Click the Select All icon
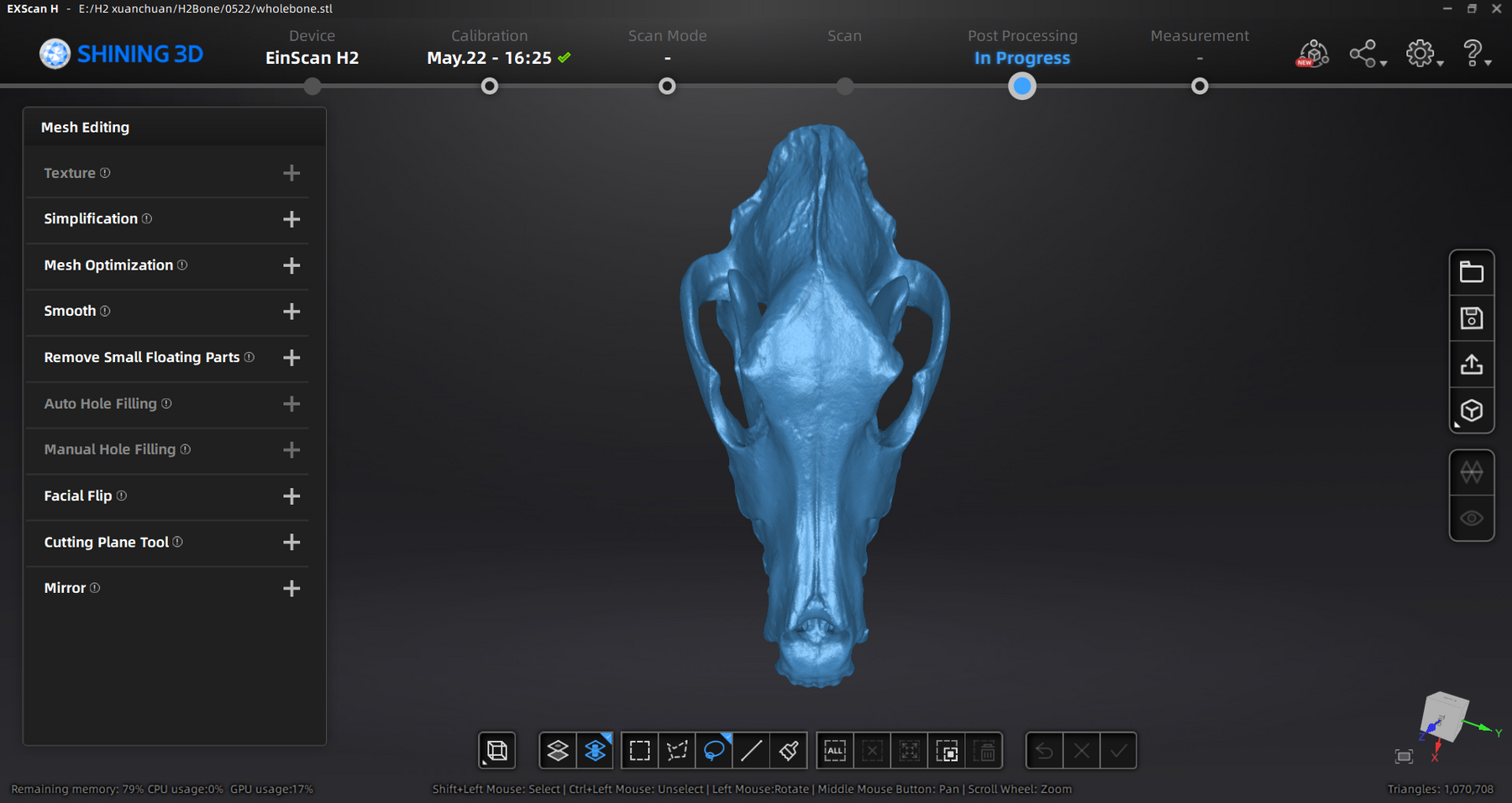 click(835, 751)
